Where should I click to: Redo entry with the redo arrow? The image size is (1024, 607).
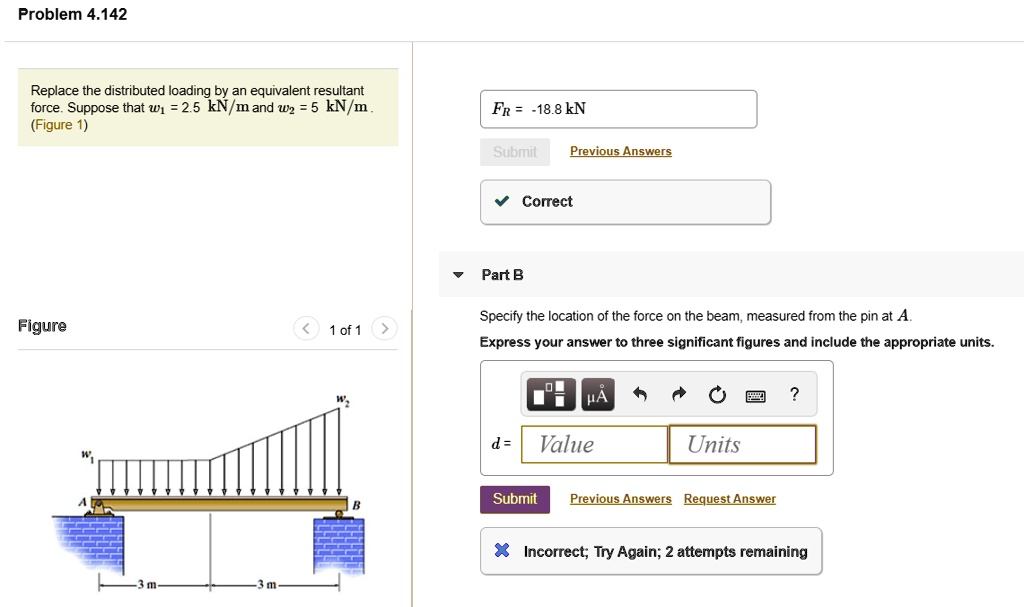click(678, 394)
